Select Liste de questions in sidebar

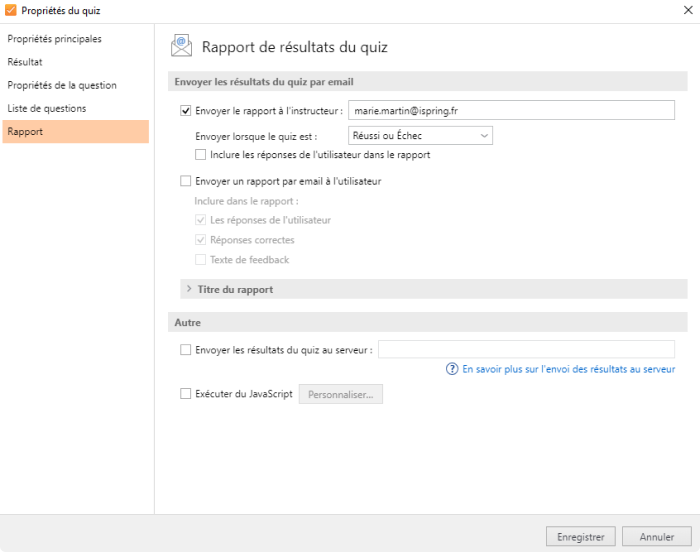click(46, 108)
